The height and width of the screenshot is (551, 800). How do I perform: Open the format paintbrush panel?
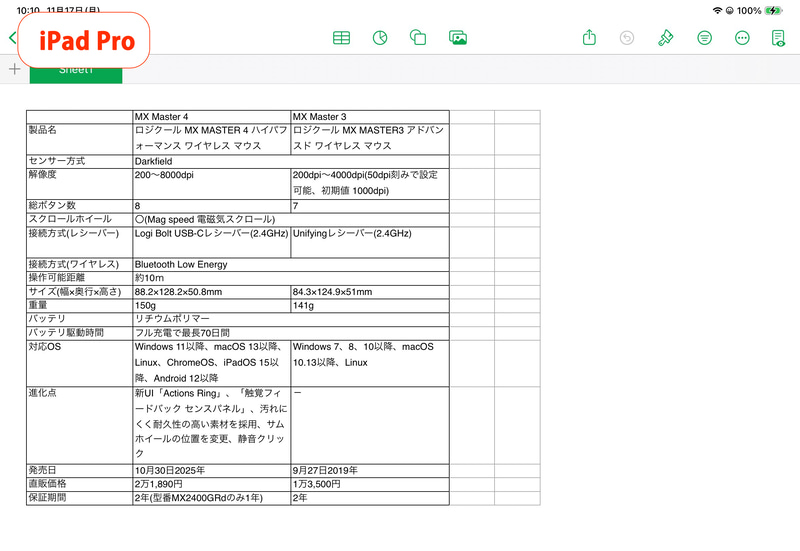[x=665, y=38]
